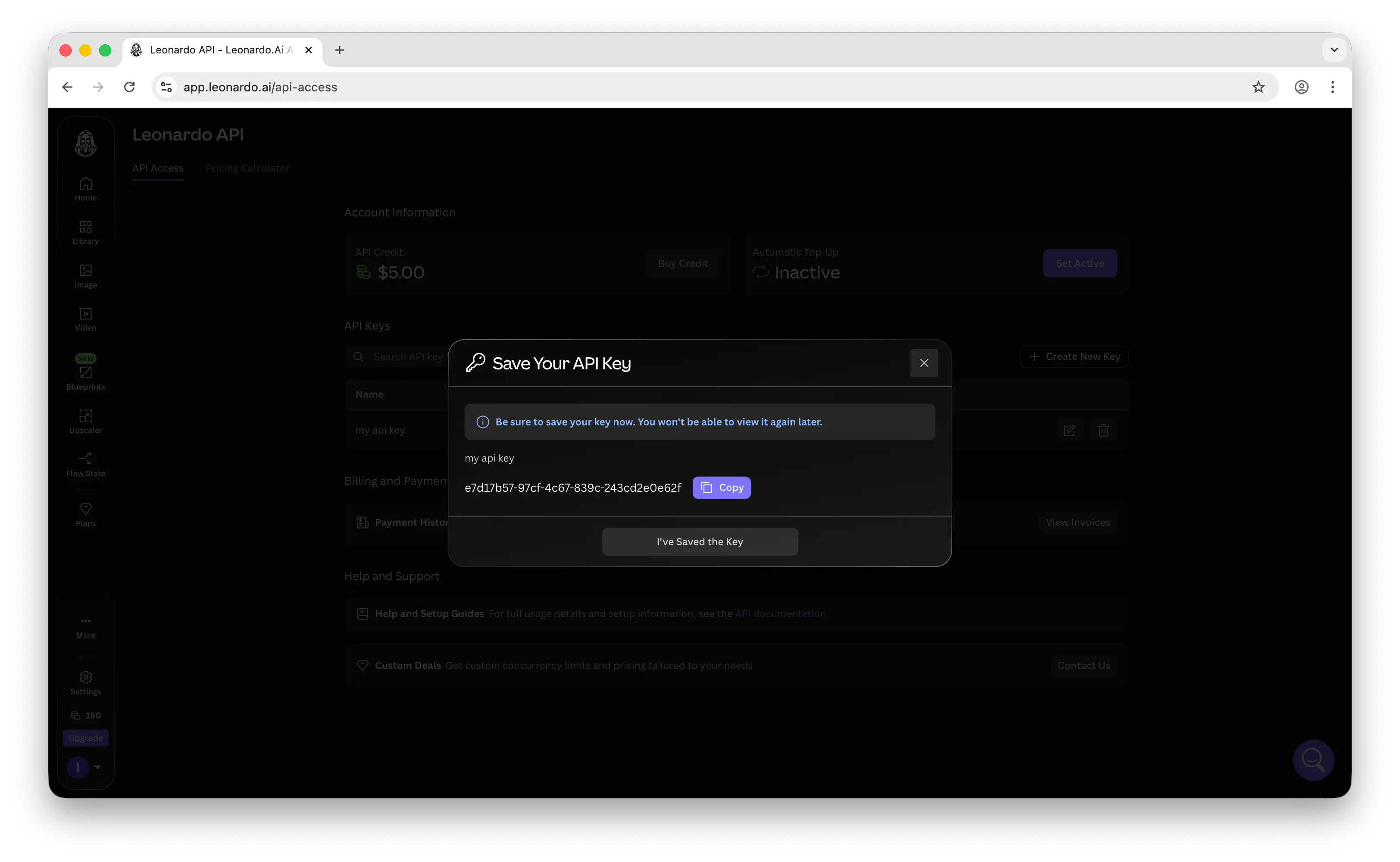Expand the profile account dropdown
The image size is (1400, 862).
(x=84, y=767)
